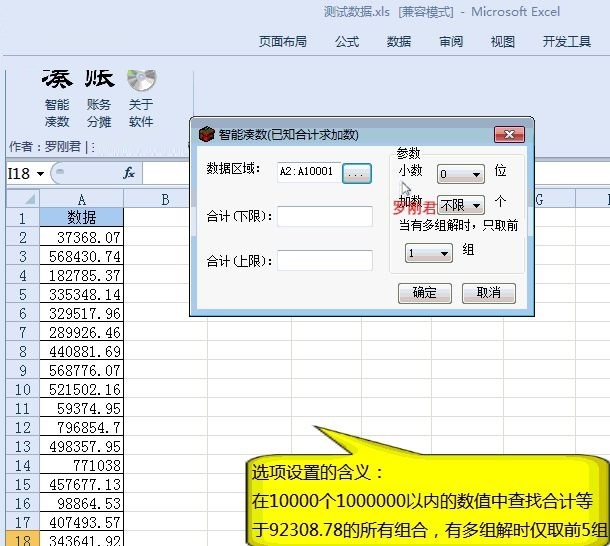Switch to the 页面布局 tab

283,41
